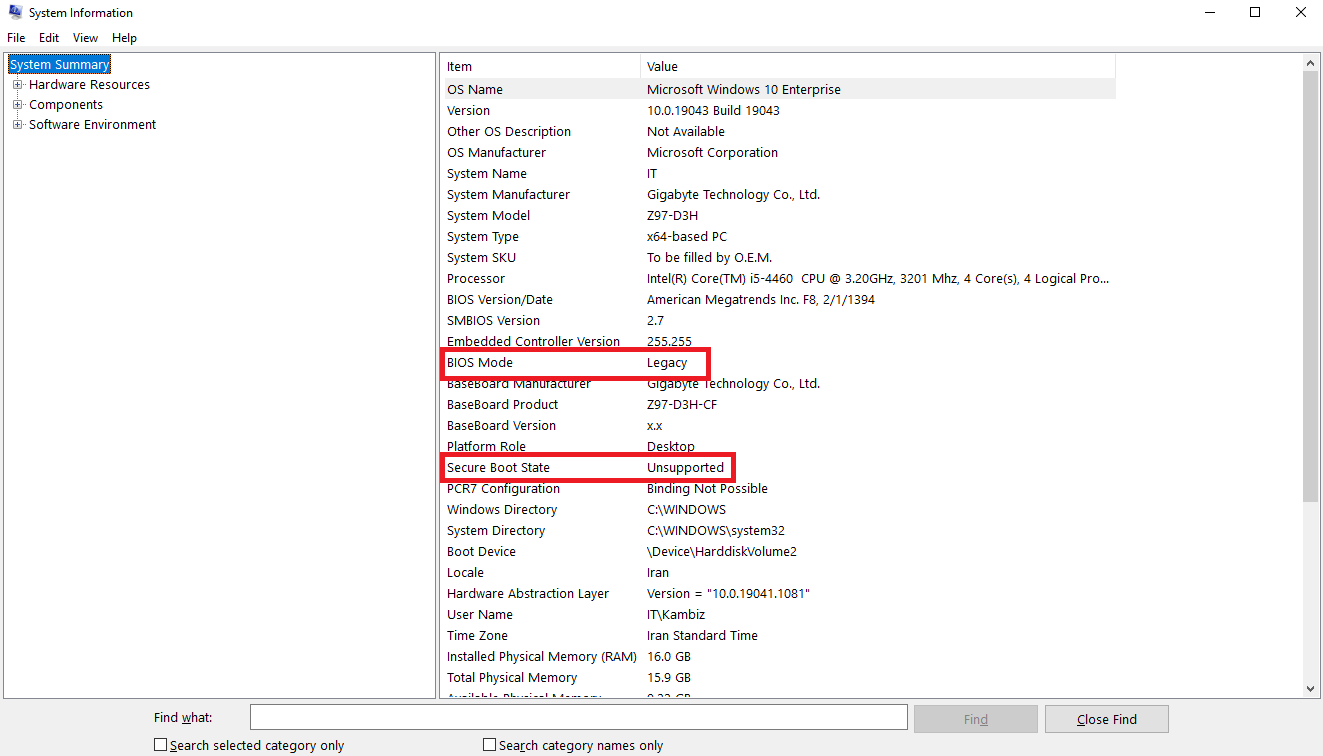Expand the Components node

tap(17, 105)
